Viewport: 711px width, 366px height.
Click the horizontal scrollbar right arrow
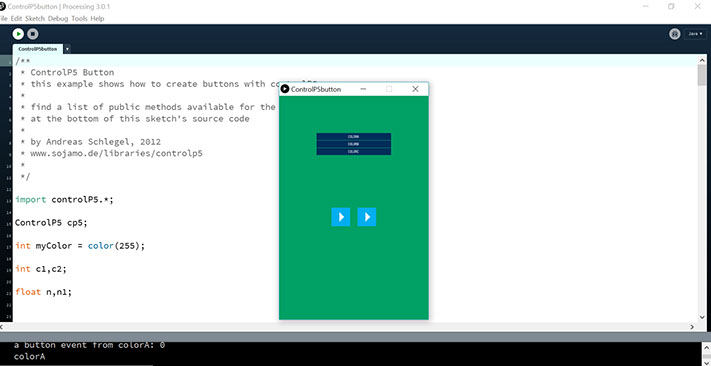tap(692, 327)
